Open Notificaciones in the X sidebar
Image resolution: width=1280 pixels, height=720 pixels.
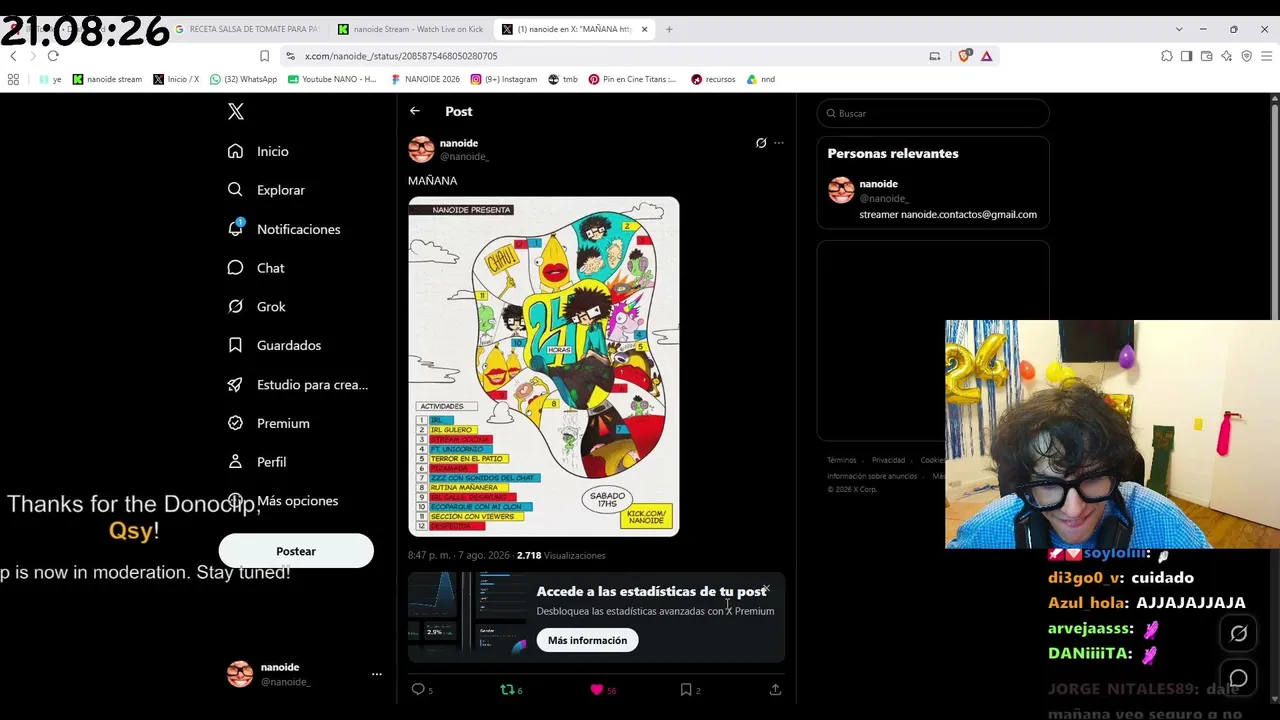pyautogui.click(x=284, y=229)
